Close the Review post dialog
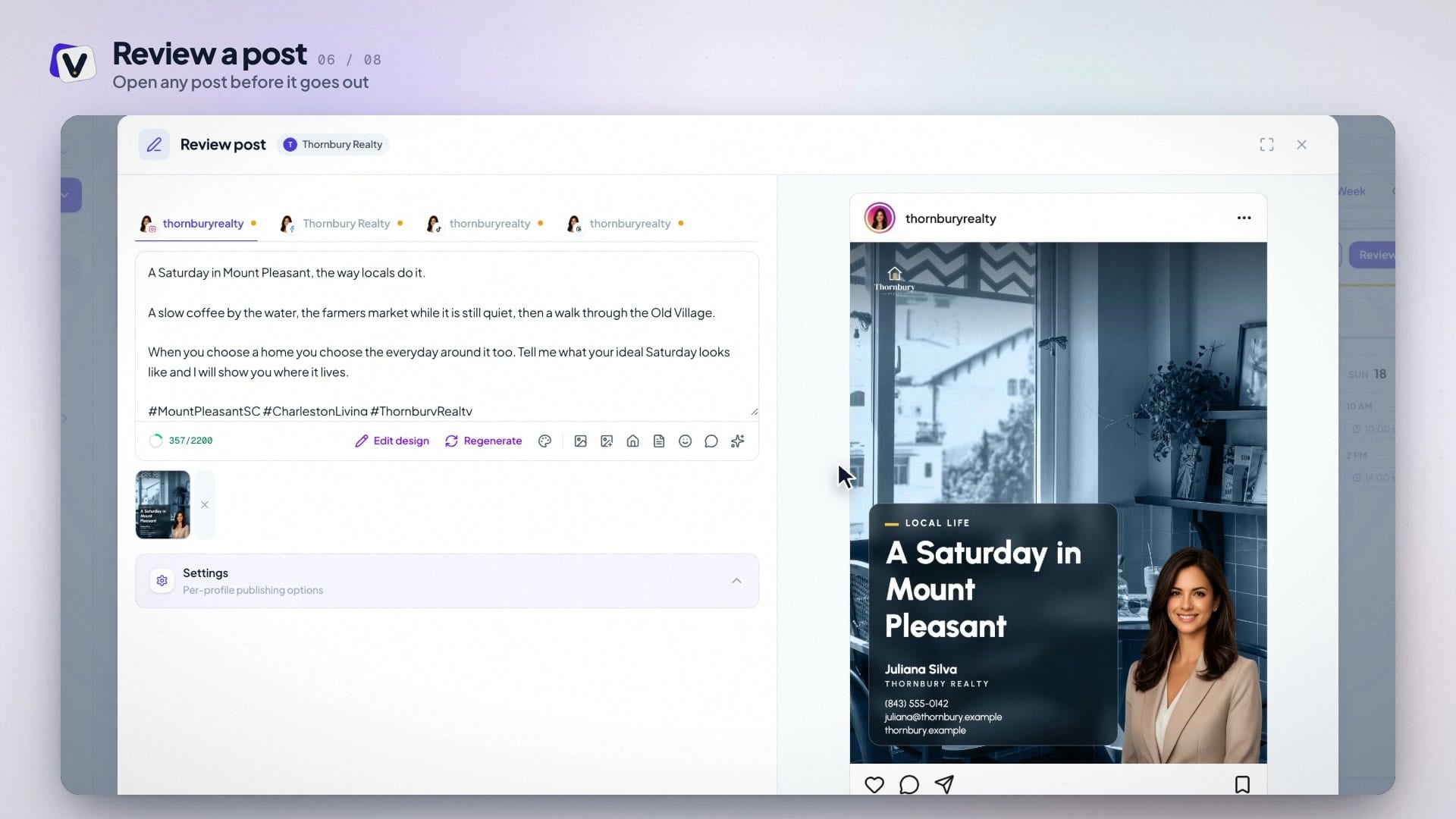The image size is (1456, 819). 1301,145
